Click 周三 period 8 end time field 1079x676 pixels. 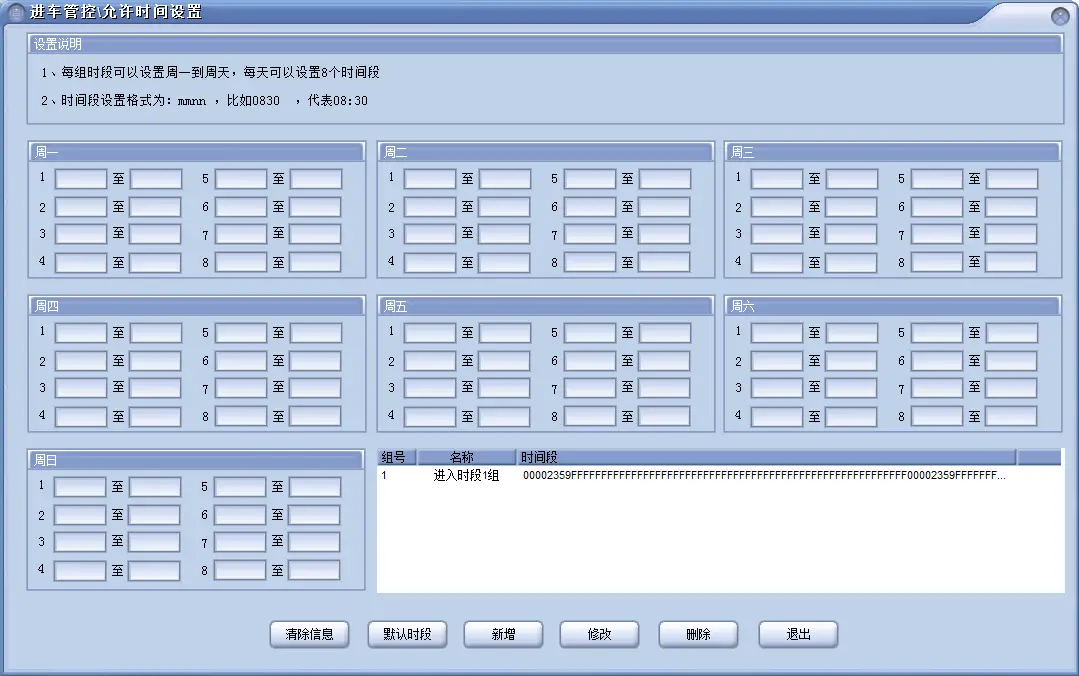1011,263
